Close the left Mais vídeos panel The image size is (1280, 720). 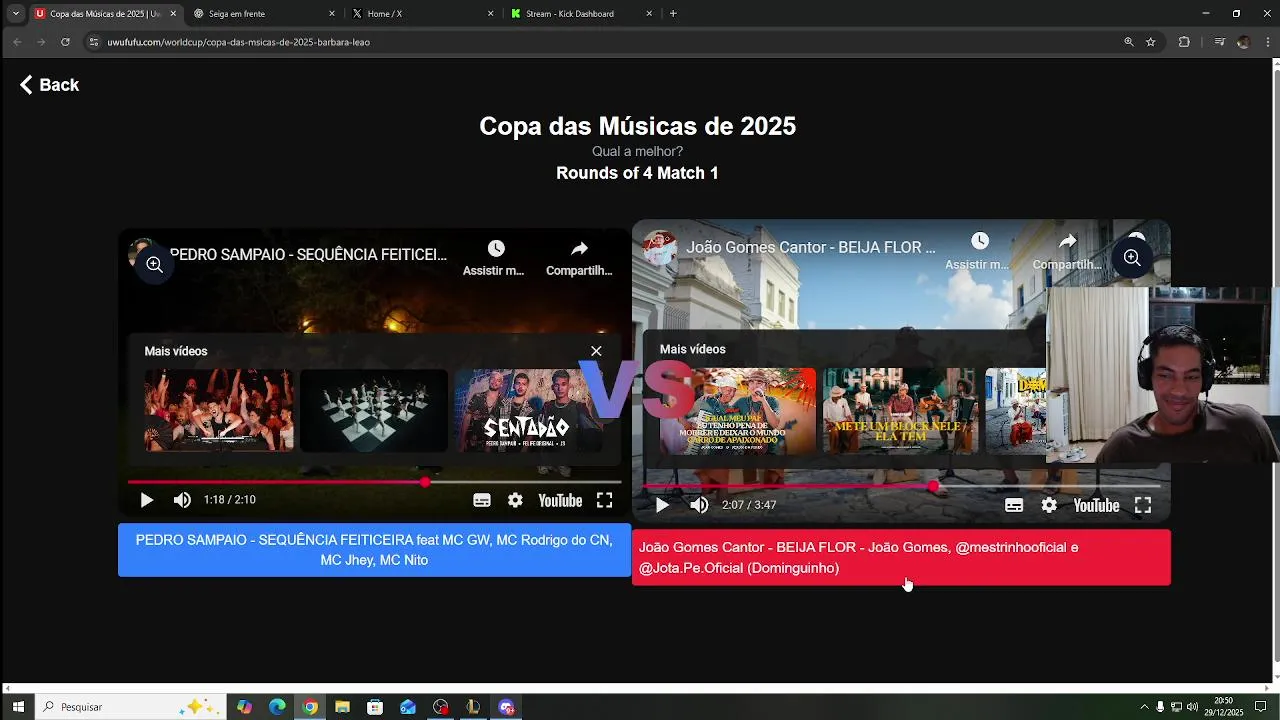click(x=596, y=351)
